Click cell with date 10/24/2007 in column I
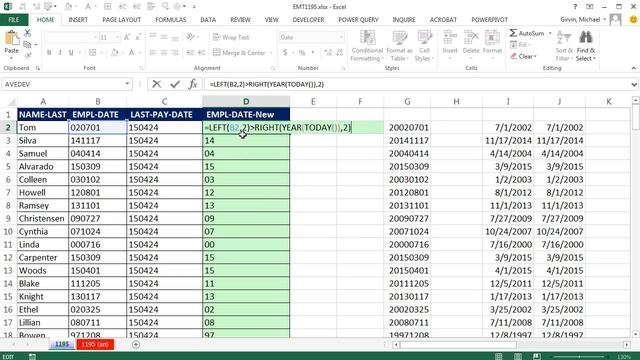This screenshot has width=640, height=360. pyautogui.click(x=508, y=231)
